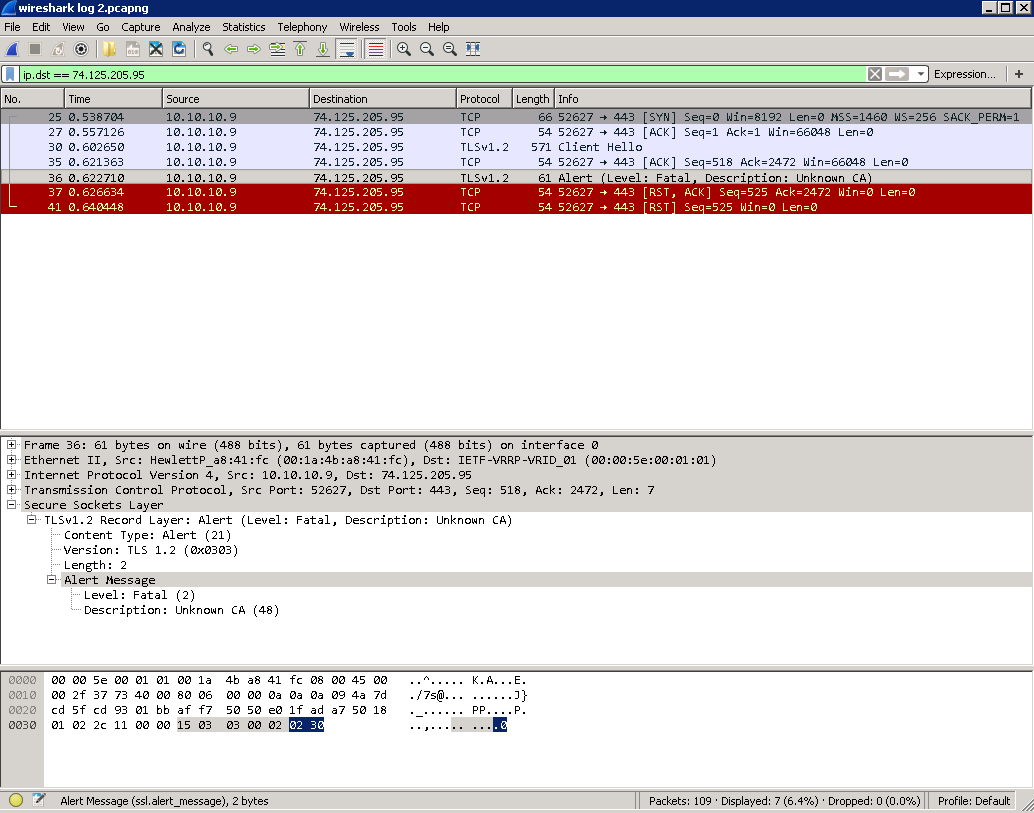Click the Restart current capture icon
1034x813 pixels.
[58, 49]
